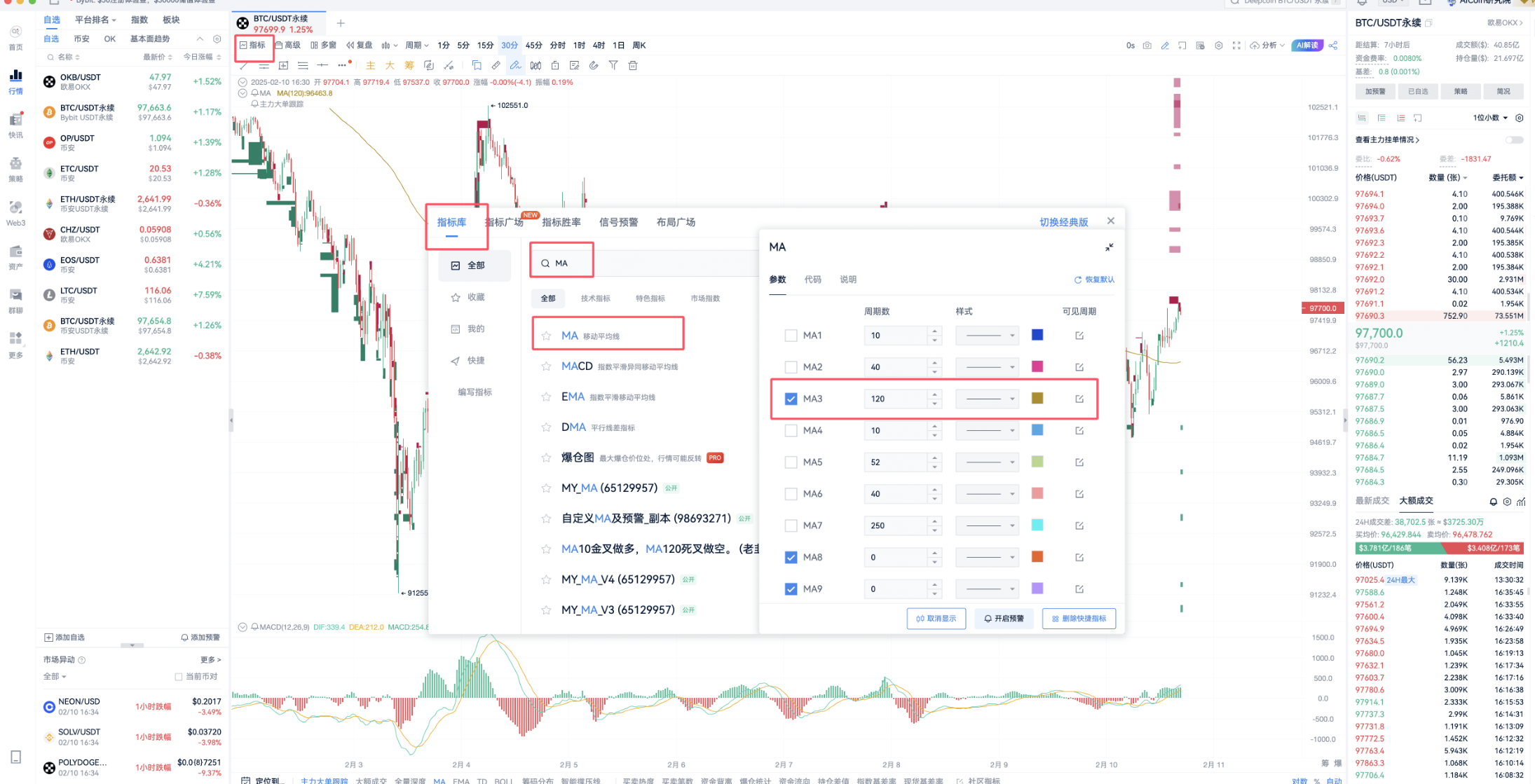Expand the 周期 period dropdown
1535x784 pixels.
pos(417,45)
